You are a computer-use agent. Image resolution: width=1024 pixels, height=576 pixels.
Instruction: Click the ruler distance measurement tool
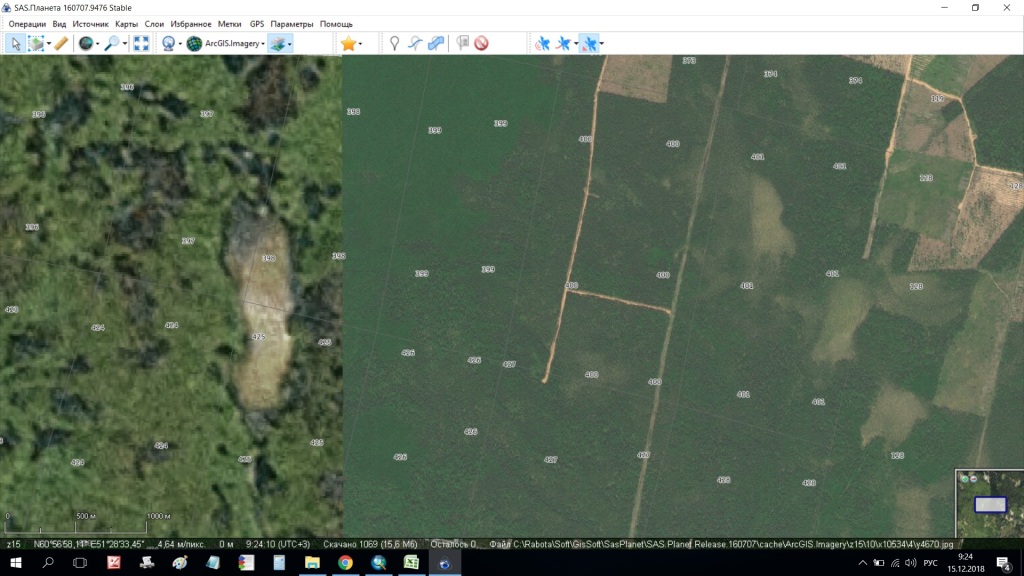point(61,43)
